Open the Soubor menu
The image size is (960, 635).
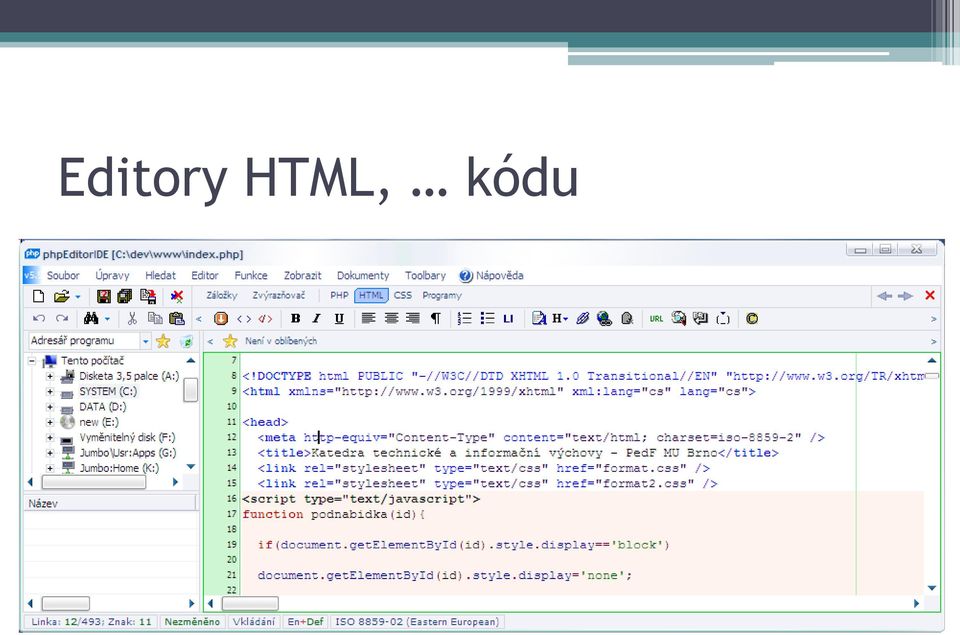coord(63,276)
